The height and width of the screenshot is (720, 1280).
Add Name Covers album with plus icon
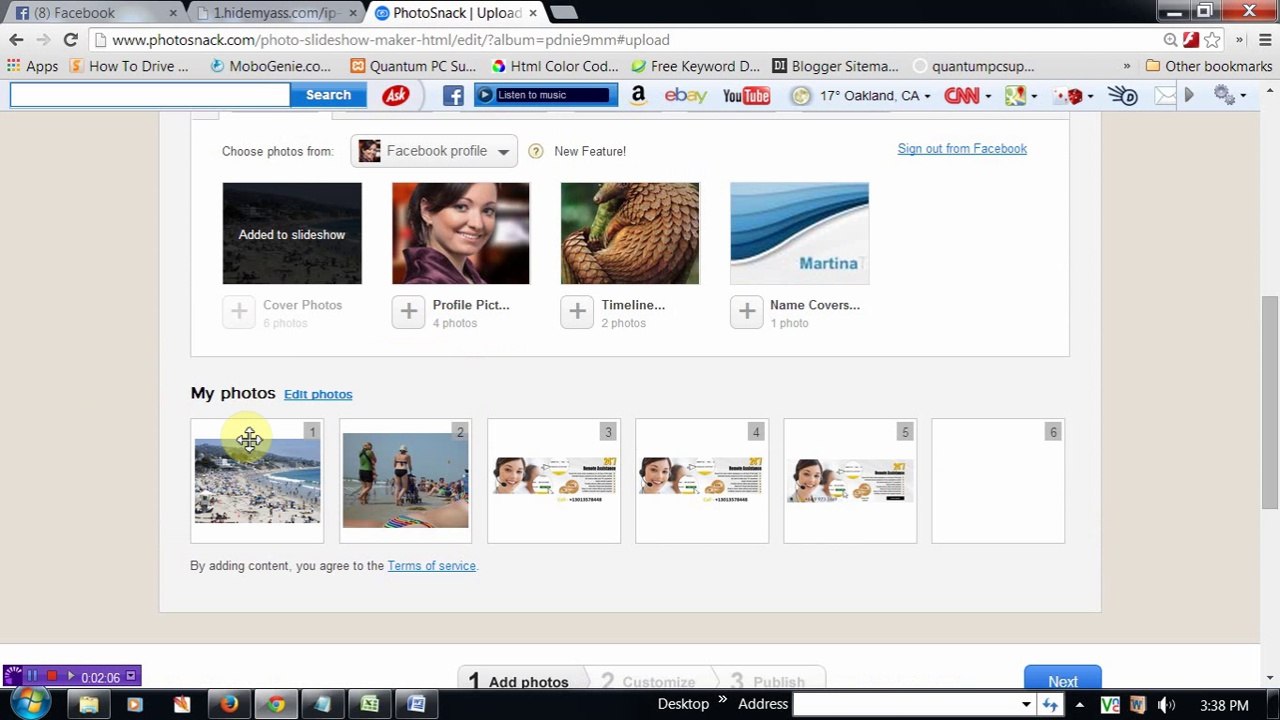tap(746, 312)
